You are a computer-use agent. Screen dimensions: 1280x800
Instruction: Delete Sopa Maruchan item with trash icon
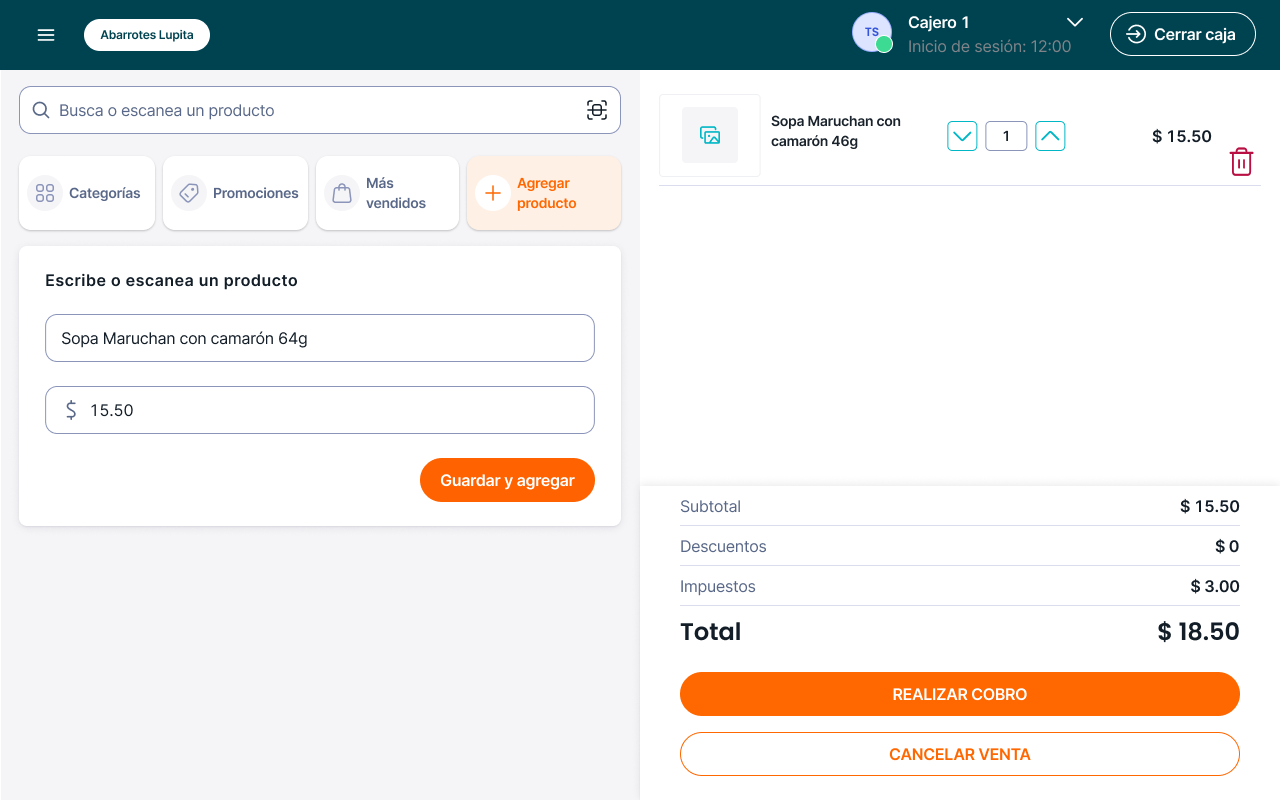(x=1241, y=162)
